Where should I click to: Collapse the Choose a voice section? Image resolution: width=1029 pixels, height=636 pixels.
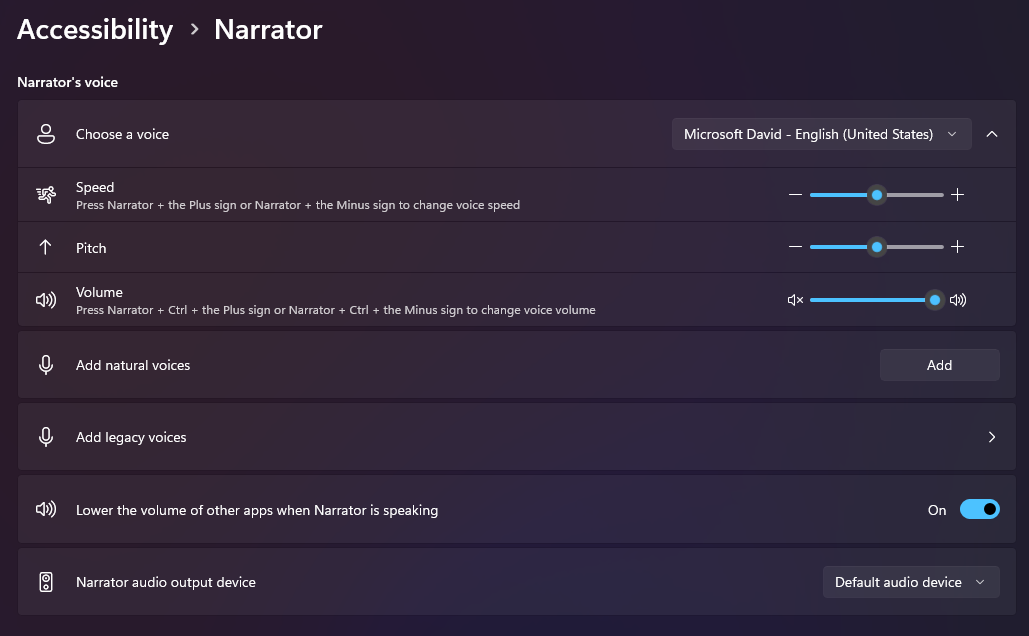[x=992, y=134]
